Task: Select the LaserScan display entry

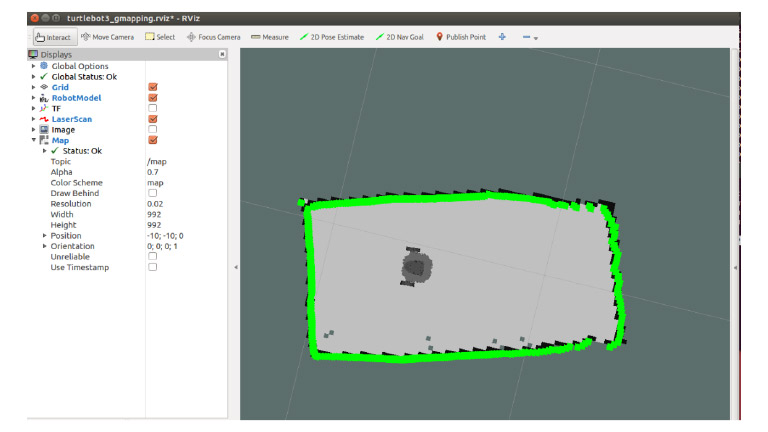Action: point(71,119)
